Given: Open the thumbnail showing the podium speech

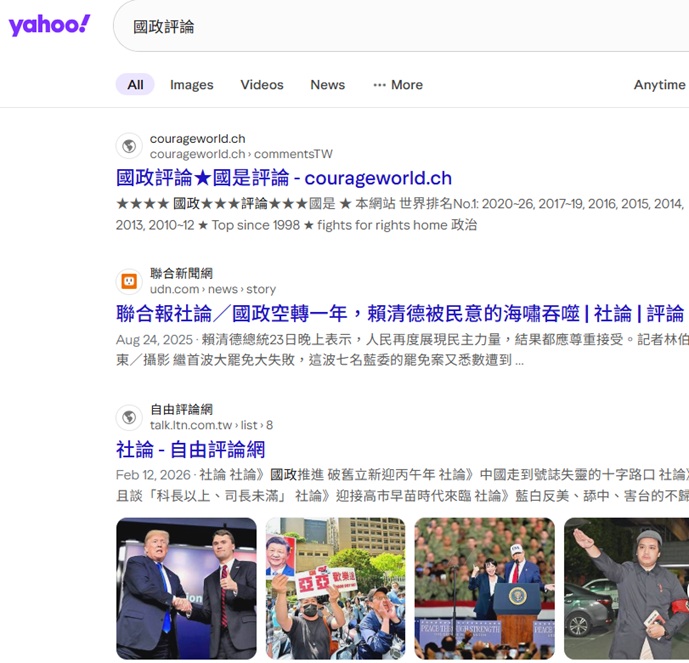Looking at the screenshot, I should pos(484,588).
